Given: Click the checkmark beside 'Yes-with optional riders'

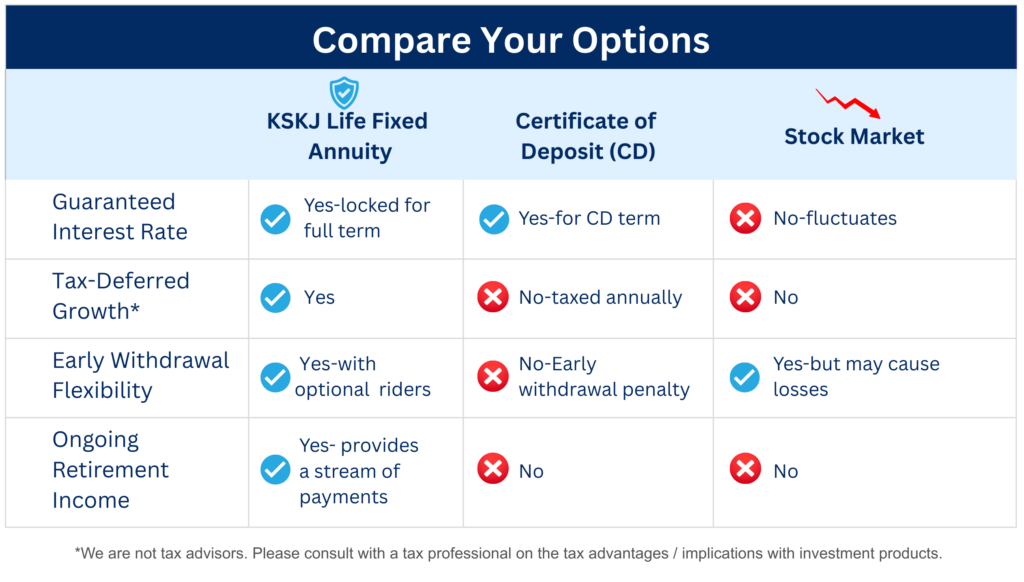Looking at the screenshot, I should [x=276, y=377].
